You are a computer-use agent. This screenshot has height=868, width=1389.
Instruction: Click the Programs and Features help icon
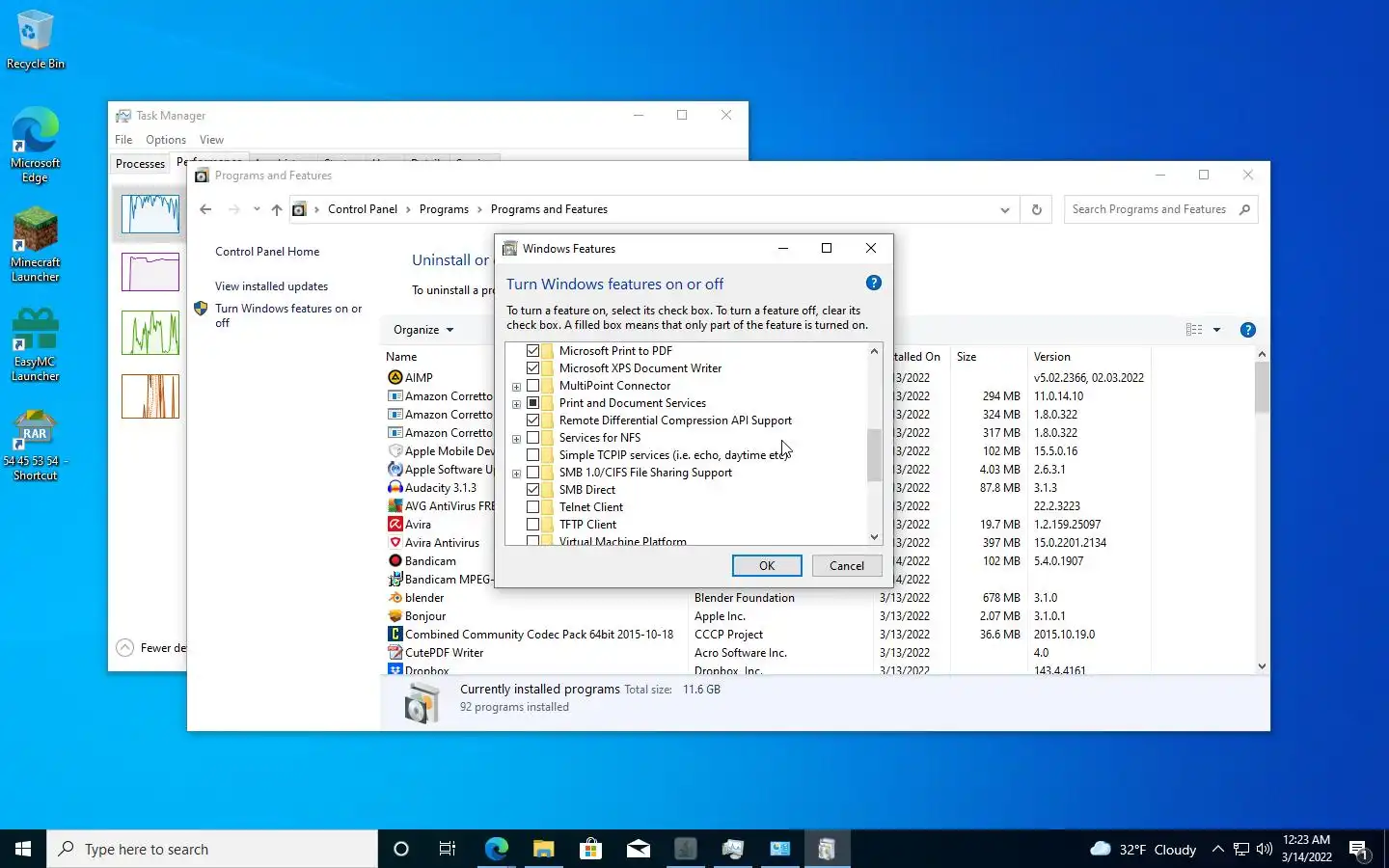point(1247,330)
